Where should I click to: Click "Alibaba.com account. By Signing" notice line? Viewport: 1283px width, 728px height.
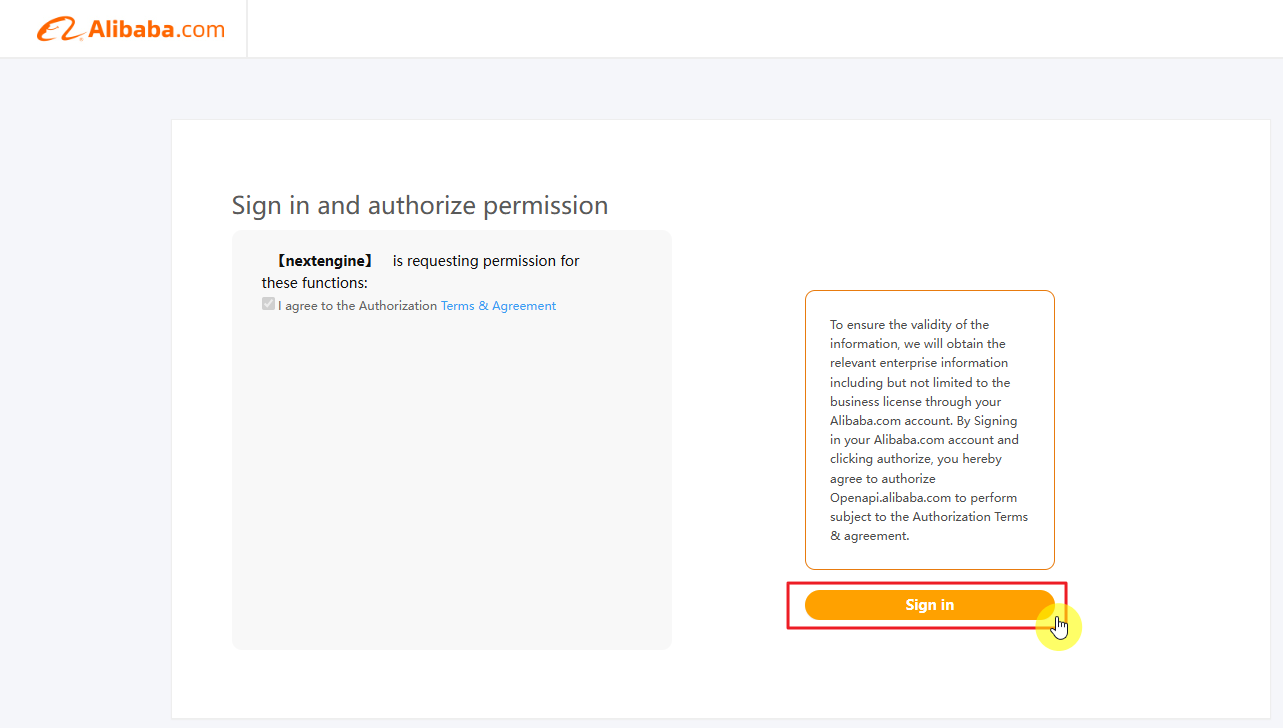pos(923,421)
